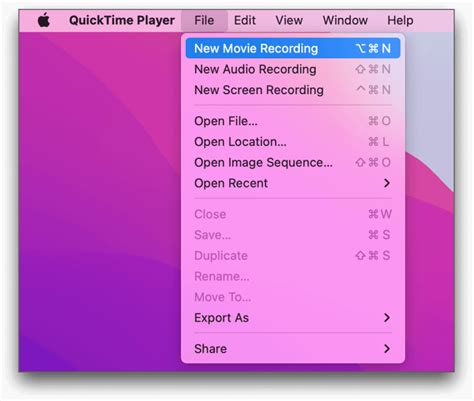The image size is (474, 401).
Task: Open the Edit menu
Action: pyautogui.click(x=245, y=20)
